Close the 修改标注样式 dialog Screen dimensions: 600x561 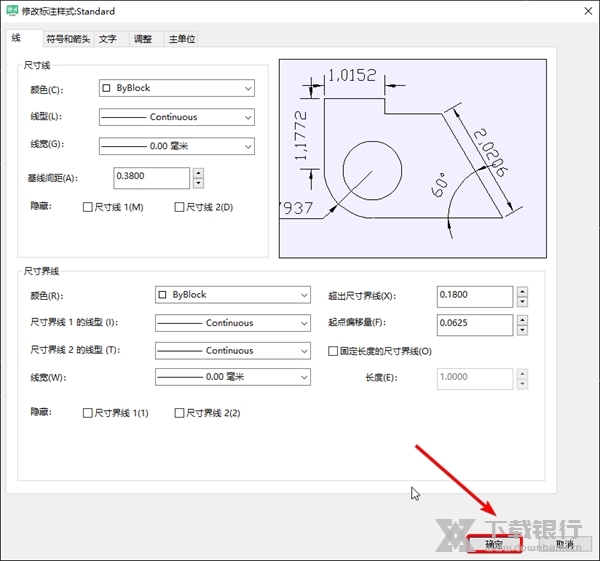(x=588, y=11)
